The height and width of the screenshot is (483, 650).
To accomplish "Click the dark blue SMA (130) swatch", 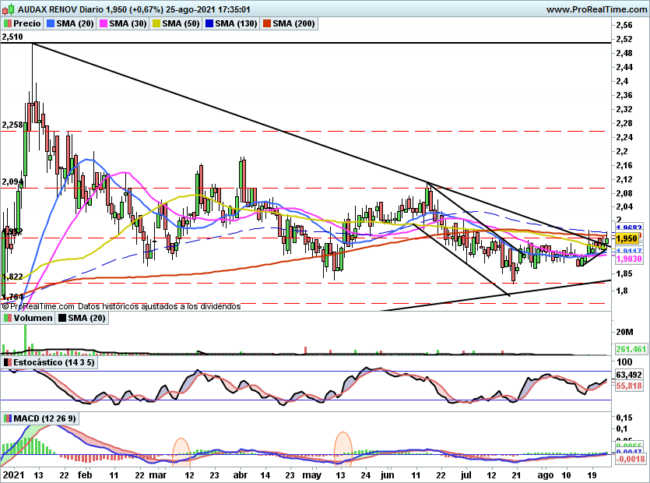I will pyautogui.click(x=210, y=24).
